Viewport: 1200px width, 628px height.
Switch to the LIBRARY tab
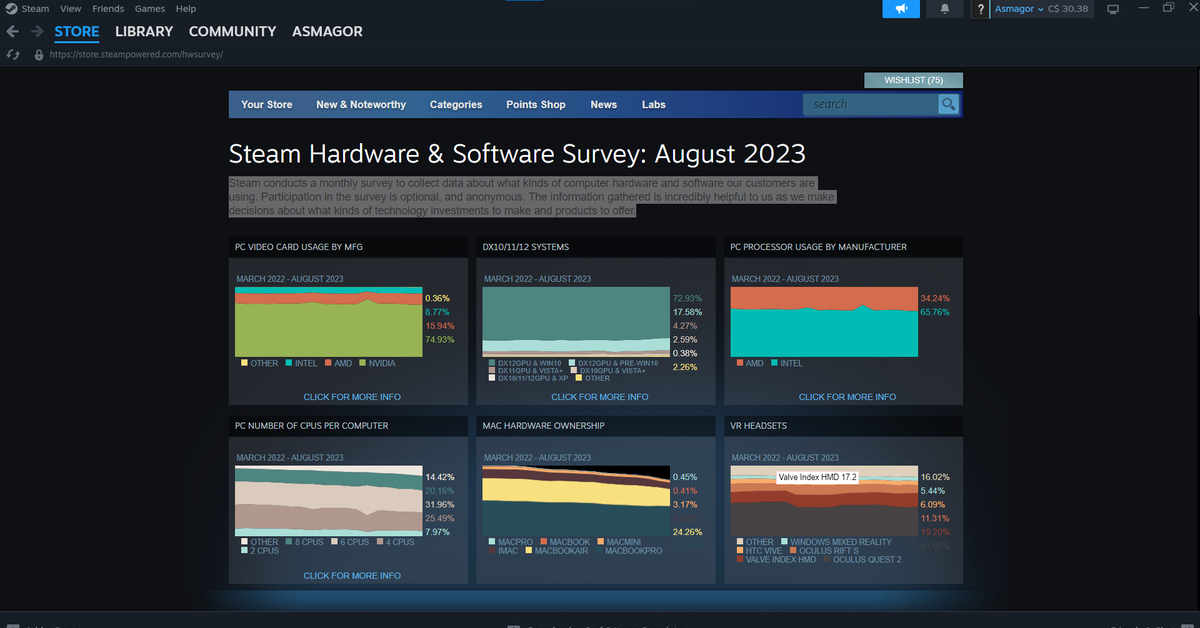[x=144, y=32]
